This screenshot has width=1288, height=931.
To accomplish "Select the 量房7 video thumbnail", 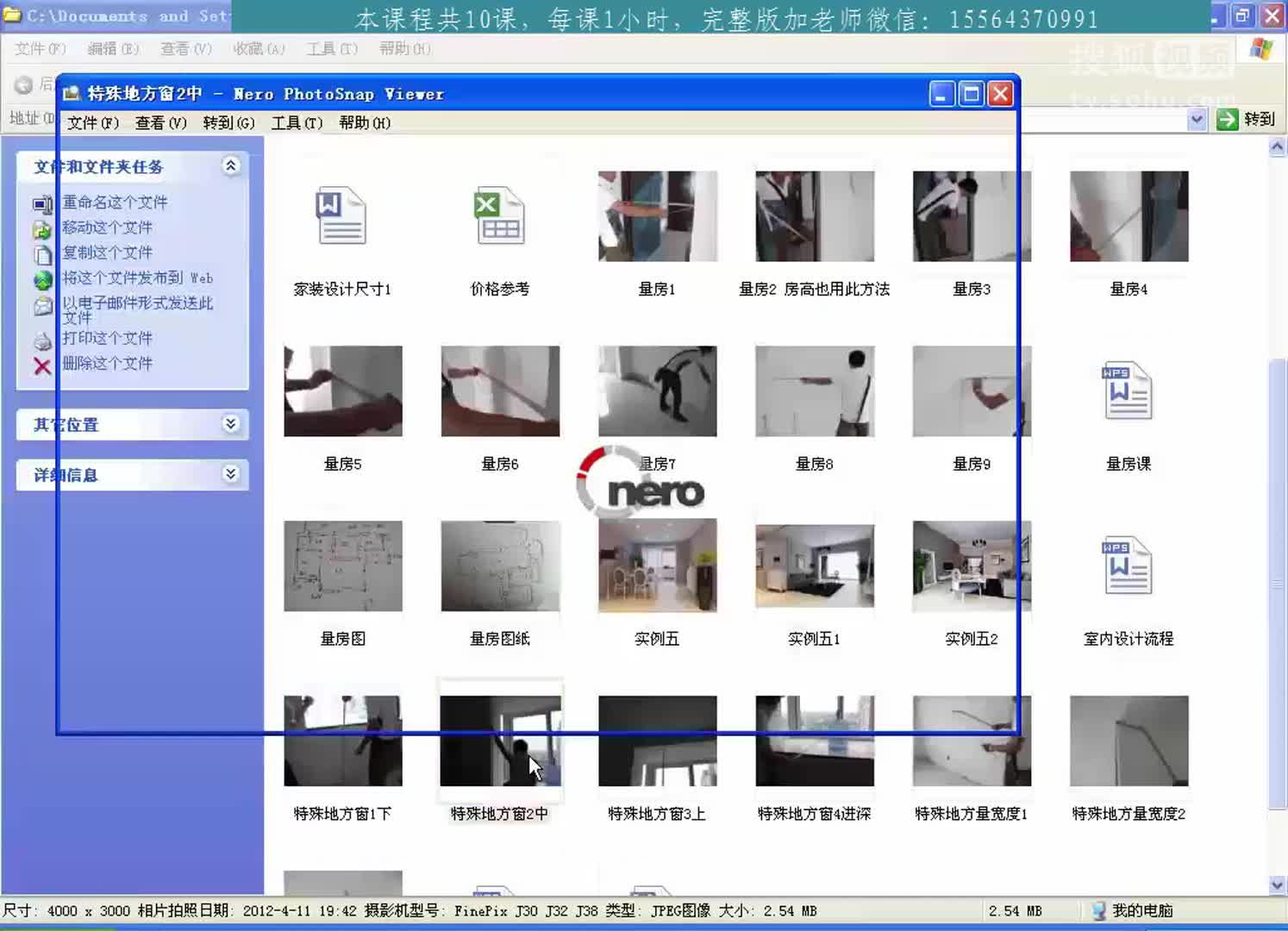I will [658, 391].
